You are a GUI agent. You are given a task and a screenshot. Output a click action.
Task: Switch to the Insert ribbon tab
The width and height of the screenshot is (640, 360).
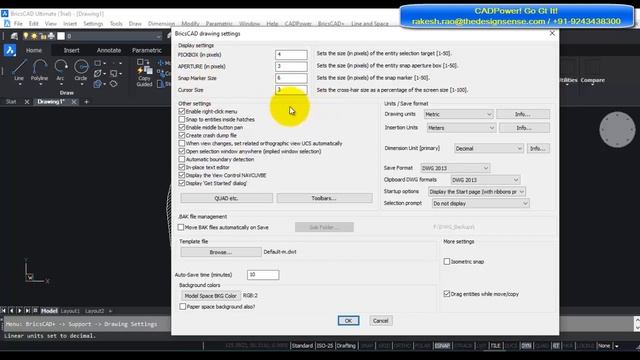(x=71, y=50)
